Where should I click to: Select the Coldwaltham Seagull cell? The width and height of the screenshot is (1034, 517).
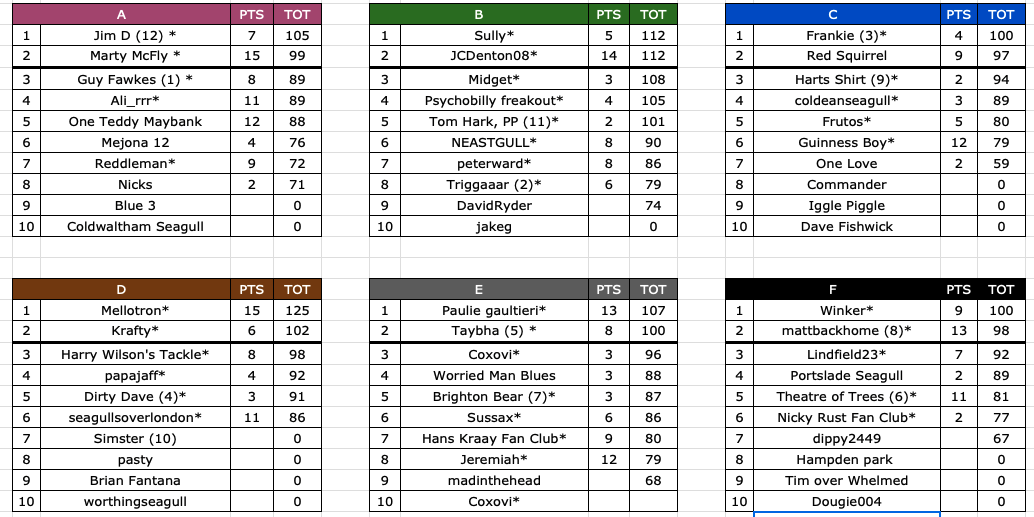tap(135, 226)
